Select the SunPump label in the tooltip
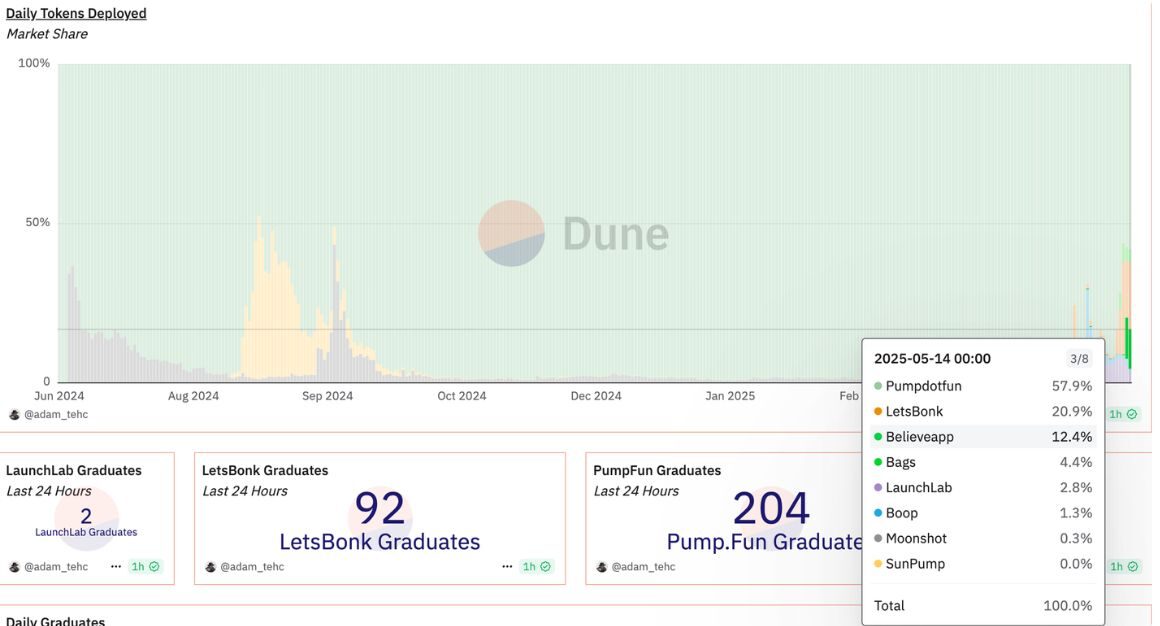 pos(915,564)
